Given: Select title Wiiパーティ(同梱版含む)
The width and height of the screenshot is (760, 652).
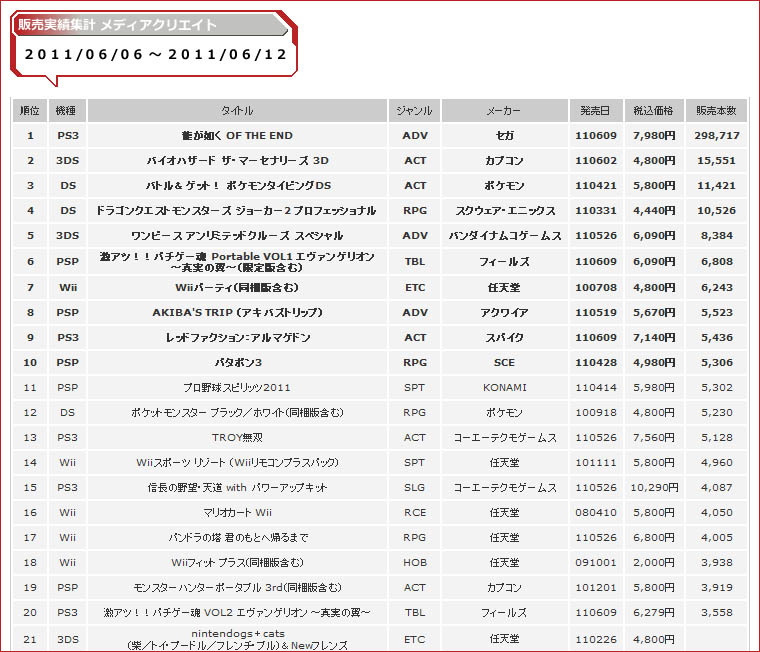Looking at the screenshot, I should pyautogui.click(x=237, y=287).
